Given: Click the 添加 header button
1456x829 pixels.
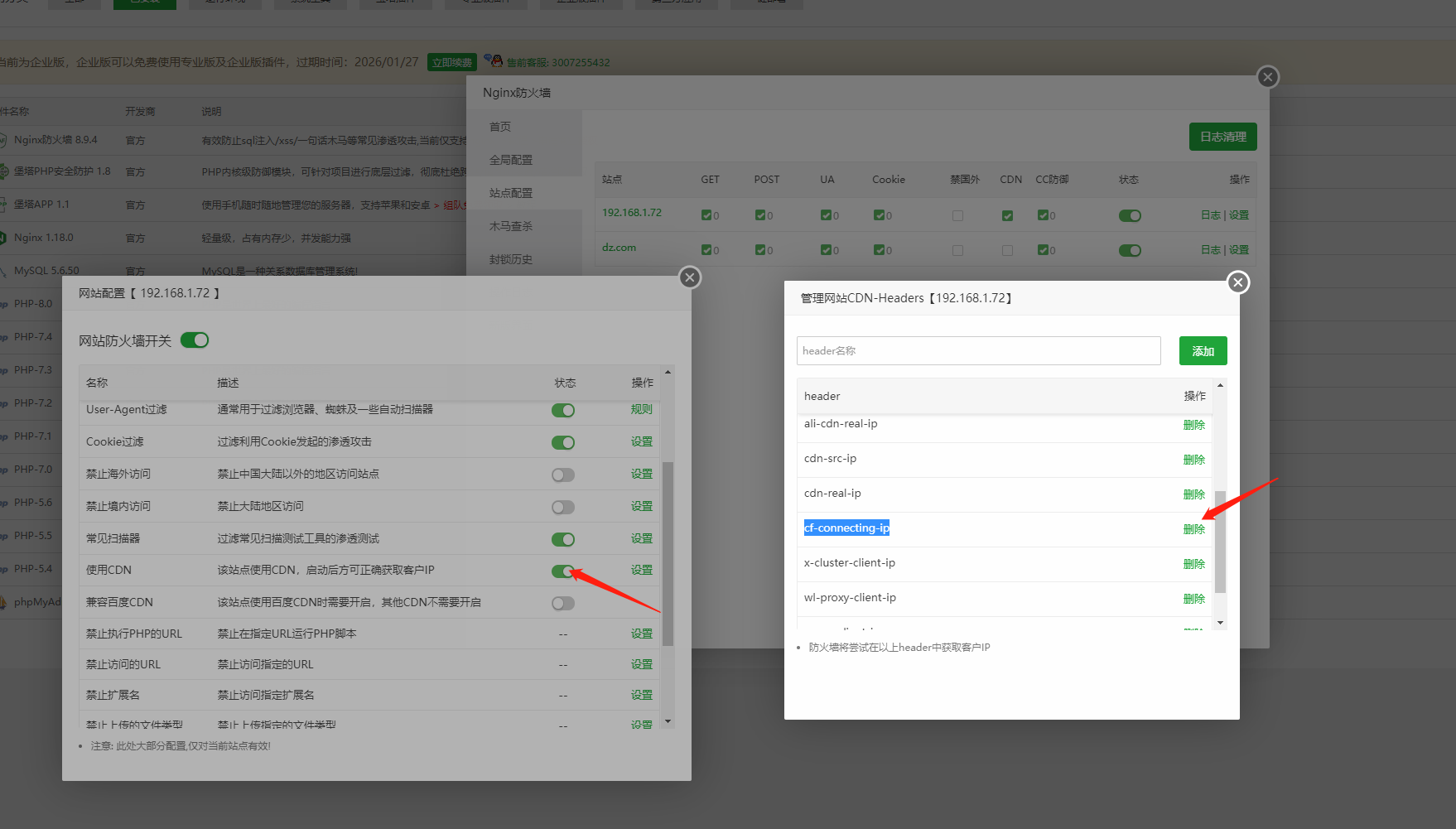Looking at the screenshot, I should click(x=1203, y=351).
